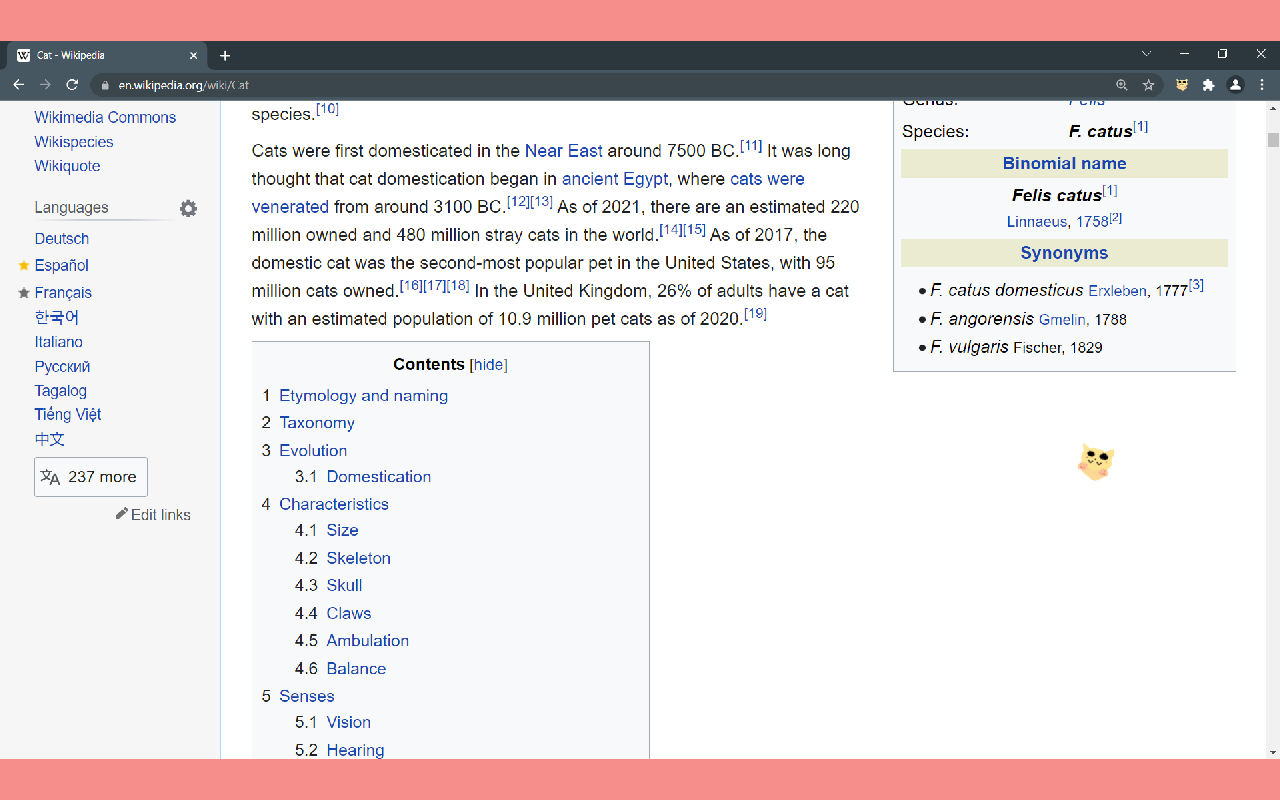The width and height of the screenshot is (1280, 800).
Task: Jump to Domestication subsection
Action: (379, 477)
